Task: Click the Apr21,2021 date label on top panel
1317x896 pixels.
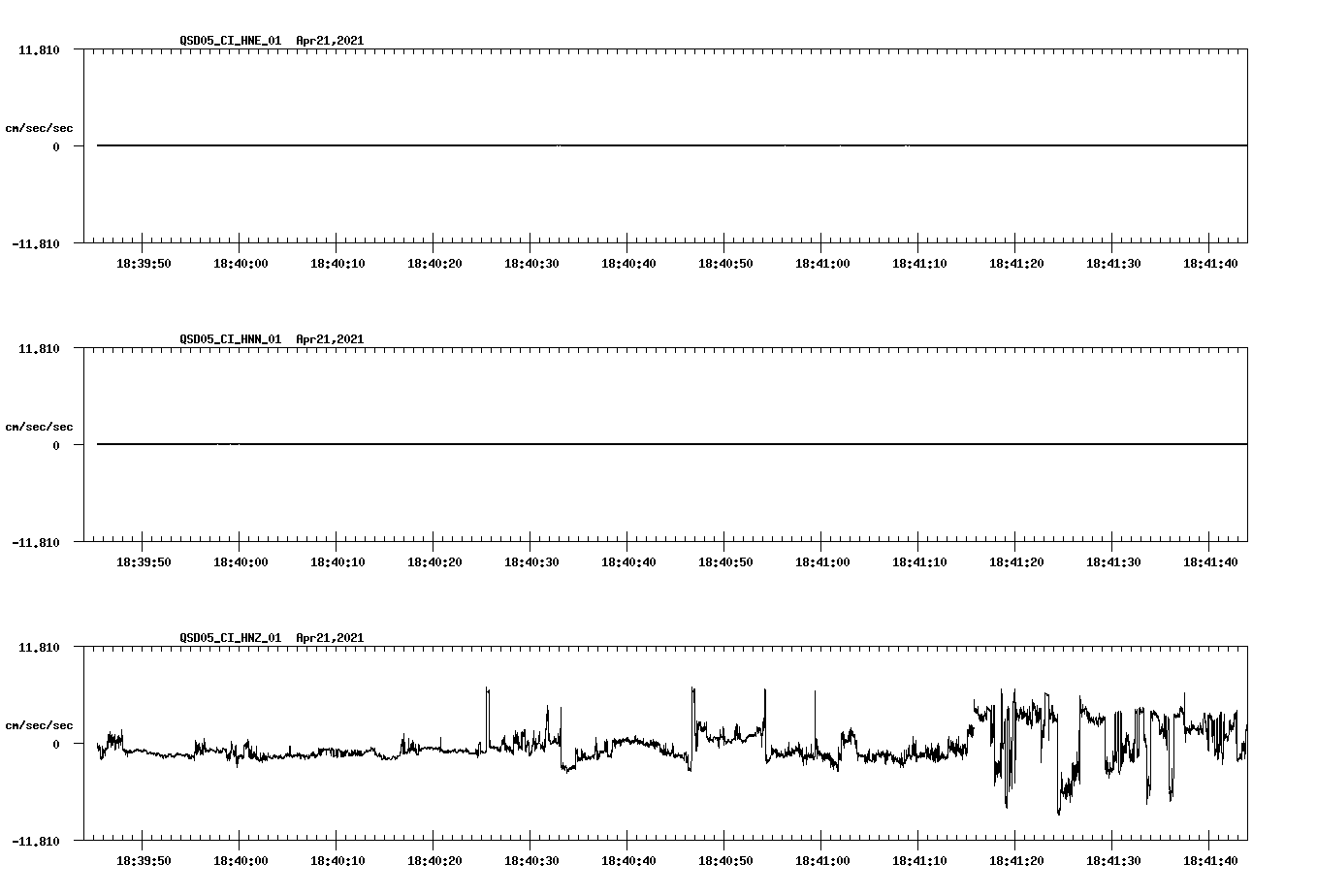Action: tap(330, 41)
